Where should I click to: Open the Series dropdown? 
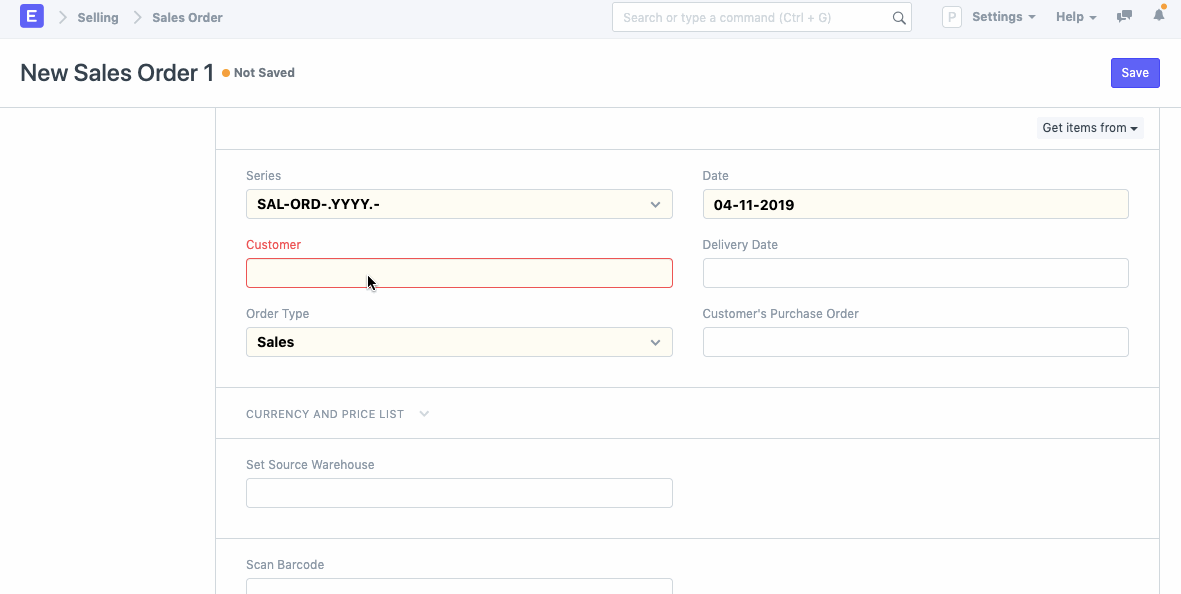pyautogui.click(x=459, y=205)
